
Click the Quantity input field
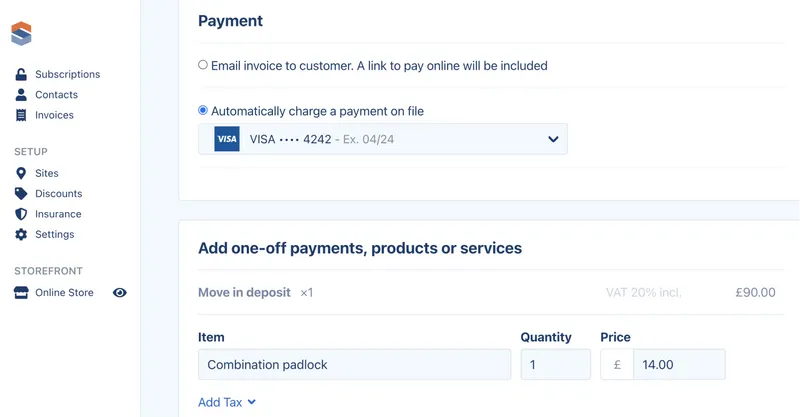tap(556, 364)
